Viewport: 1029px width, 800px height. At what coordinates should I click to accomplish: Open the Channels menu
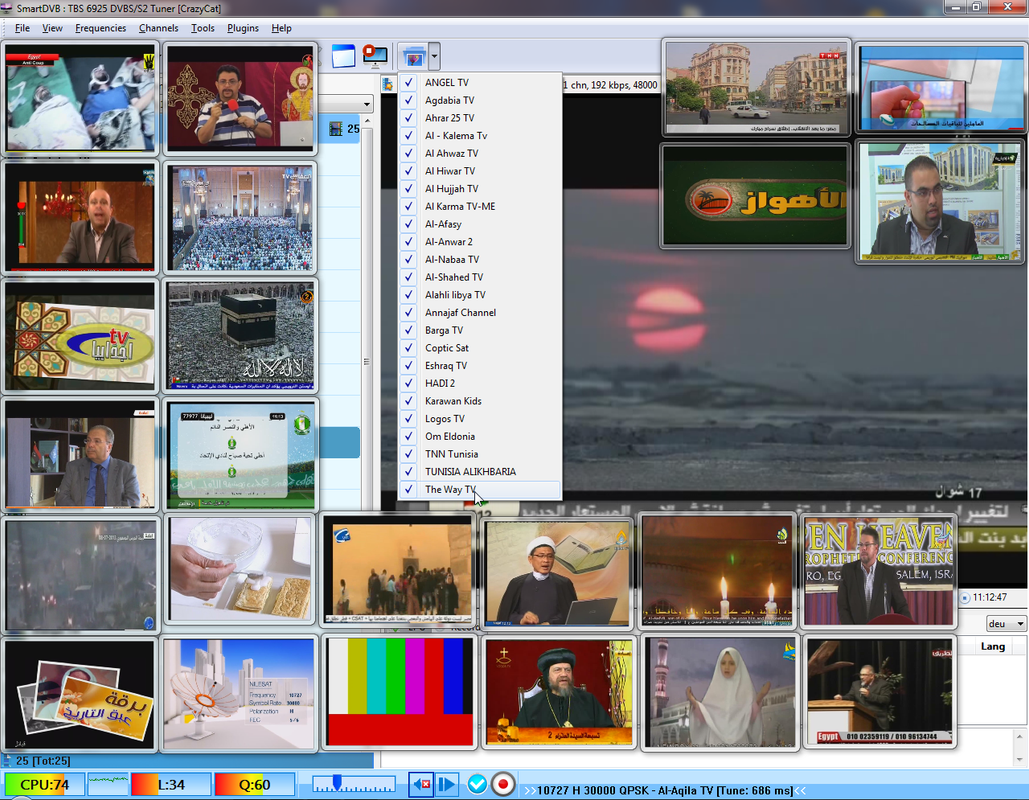coord(158,28)
